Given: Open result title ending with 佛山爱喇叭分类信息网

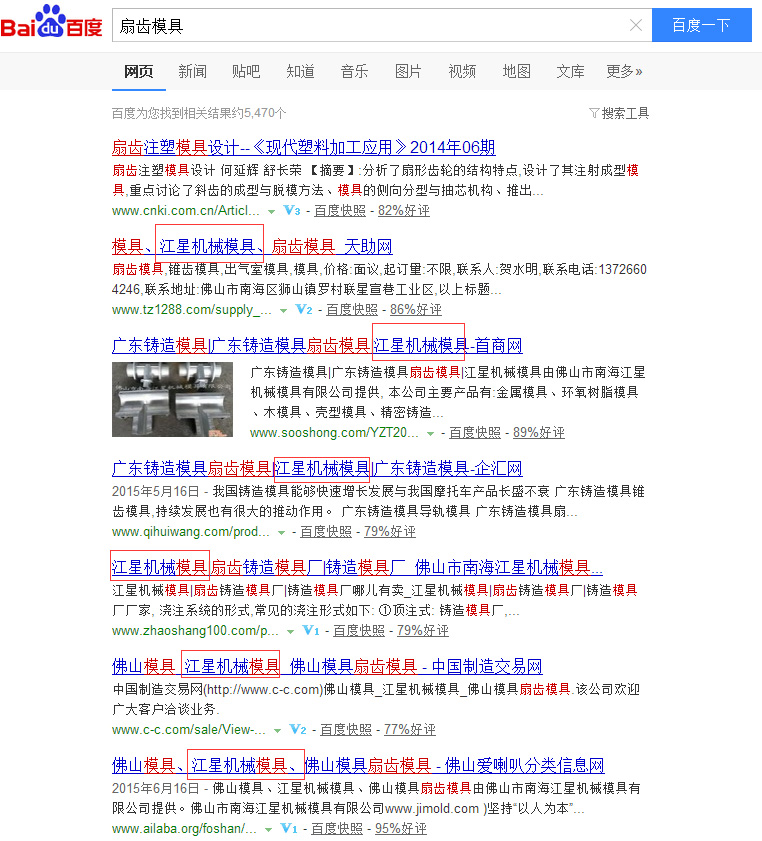Looking at the screenshot, I should click(358, 765).
